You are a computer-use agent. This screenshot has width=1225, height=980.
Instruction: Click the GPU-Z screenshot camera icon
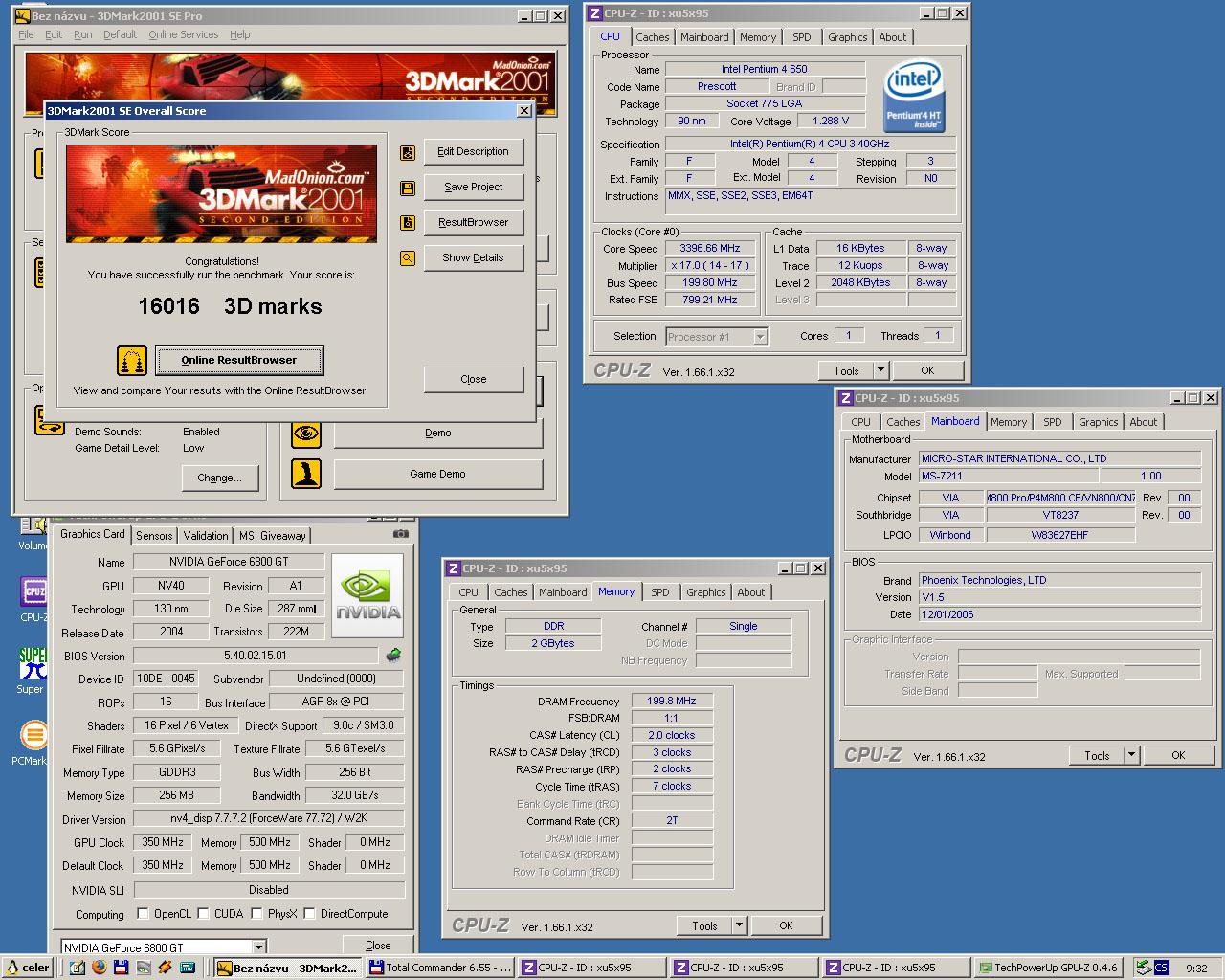point(401,534)
